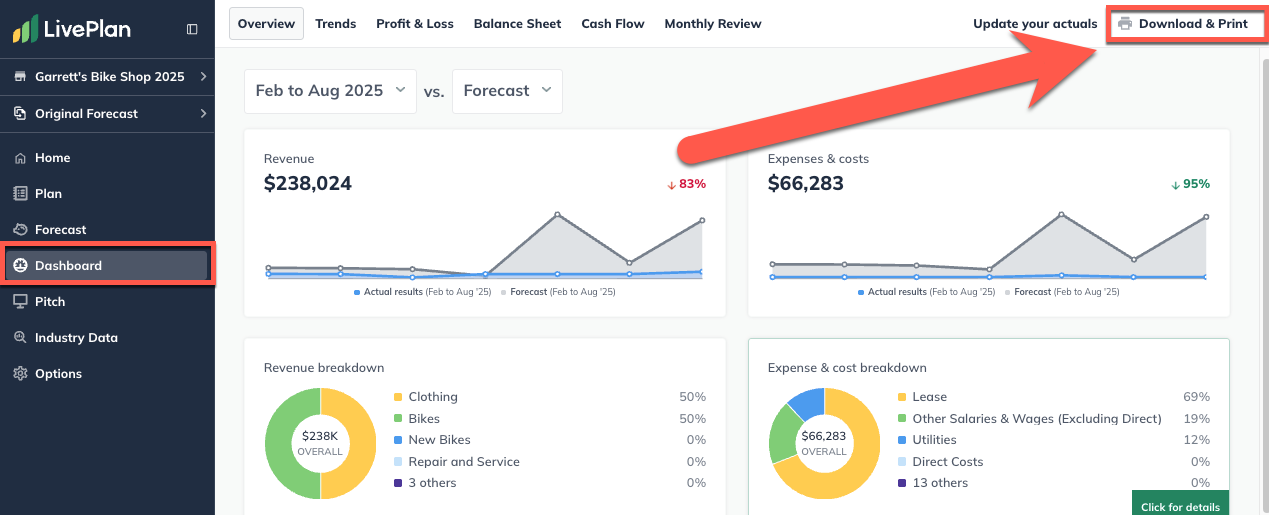
Task: Open the Forecast comparison dropdown
Action: (x=507, y=91)
